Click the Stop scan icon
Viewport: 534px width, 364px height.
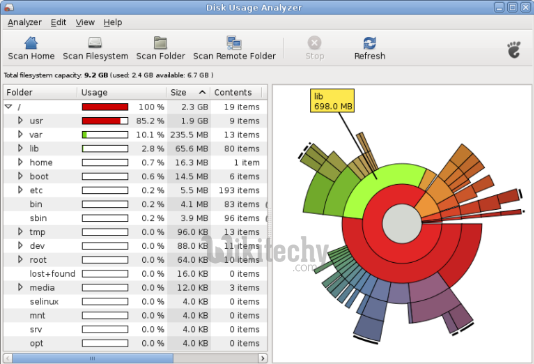(x=314, y=43)
